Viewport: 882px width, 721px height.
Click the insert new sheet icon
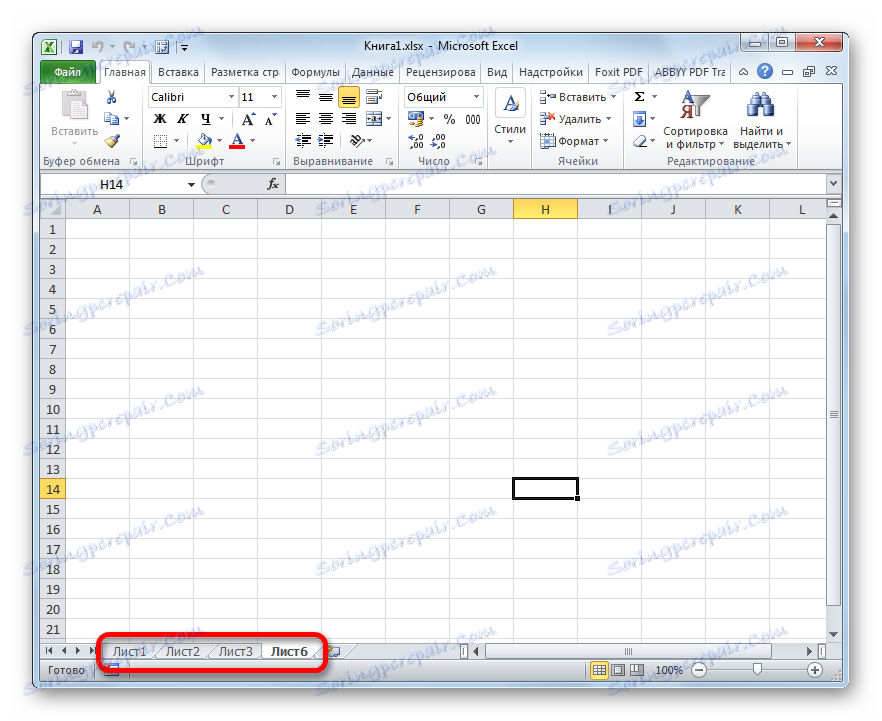334,652
